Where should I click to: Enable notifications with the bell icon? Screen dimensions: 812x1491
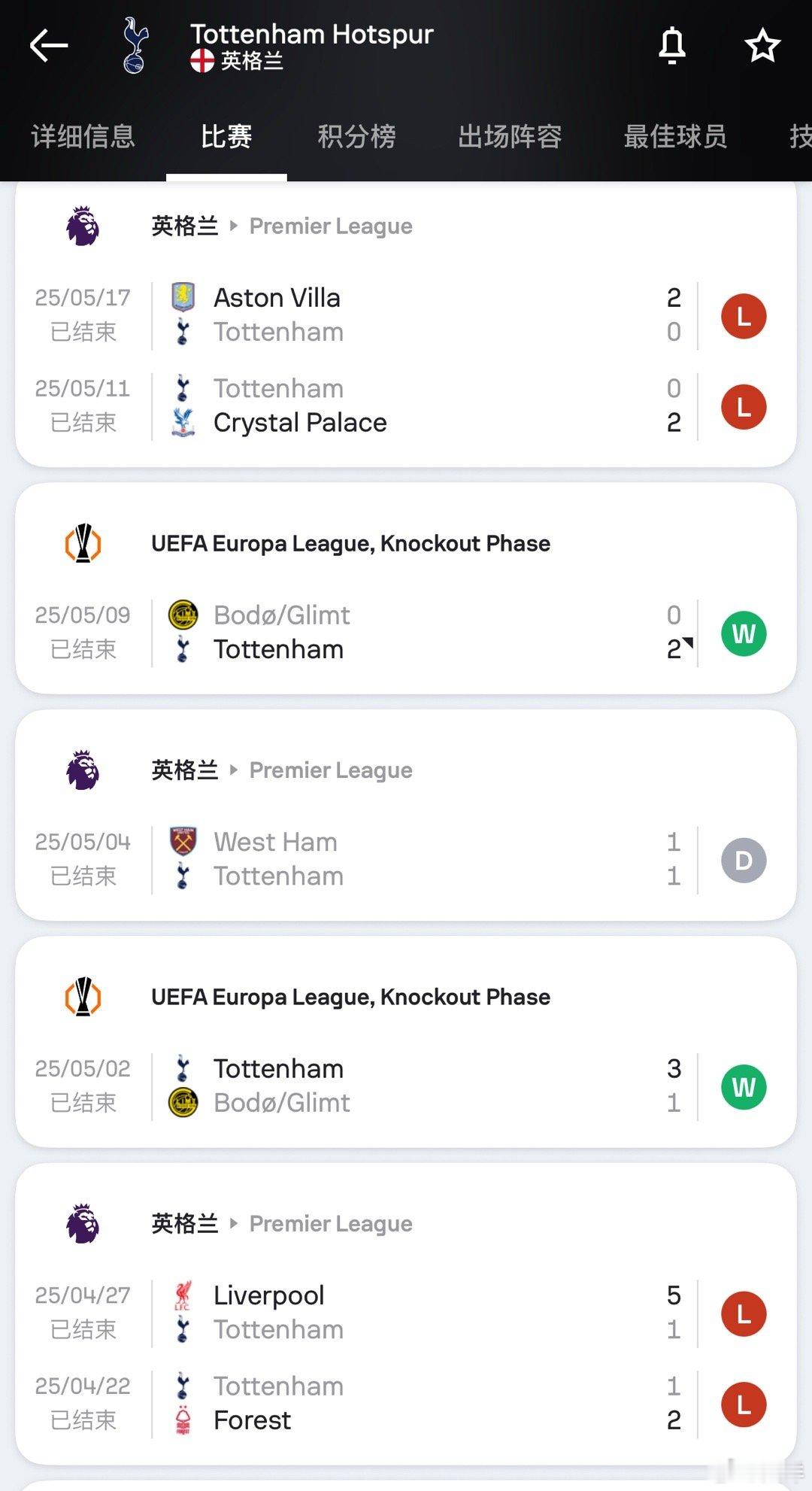672,45
